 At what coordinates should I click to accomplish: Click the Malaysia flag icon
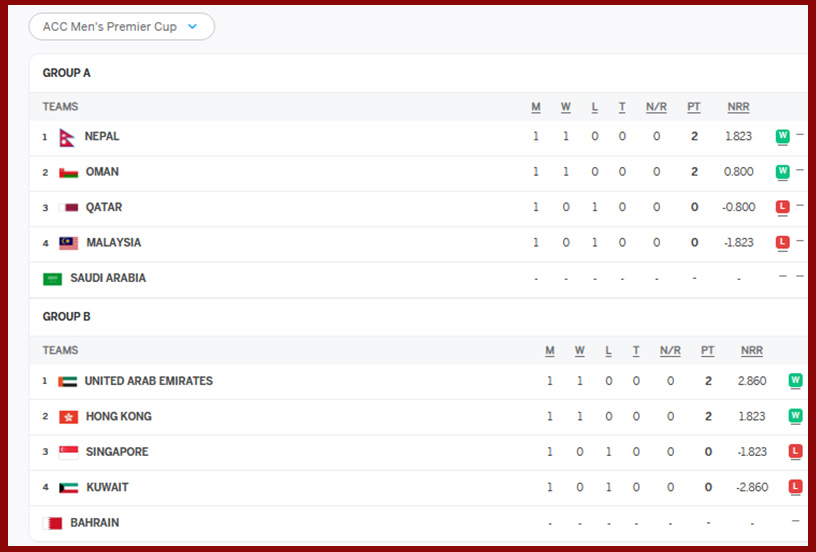click(x=68, y=243)
